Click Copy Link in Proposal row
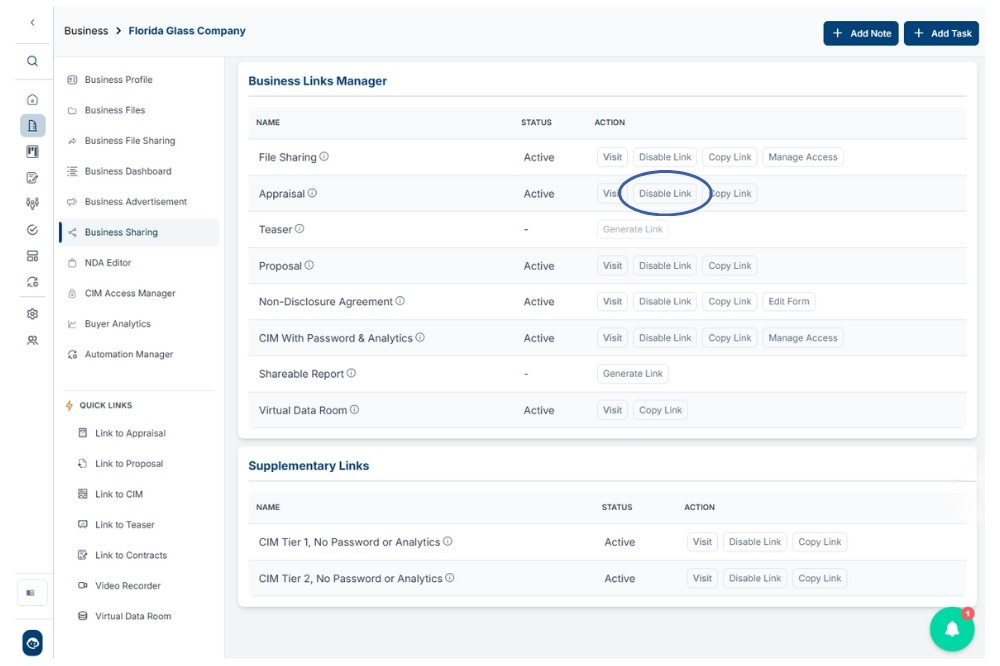Image resolution: width=1000 pixels, height=666 pixels. [x=730, y=265]
